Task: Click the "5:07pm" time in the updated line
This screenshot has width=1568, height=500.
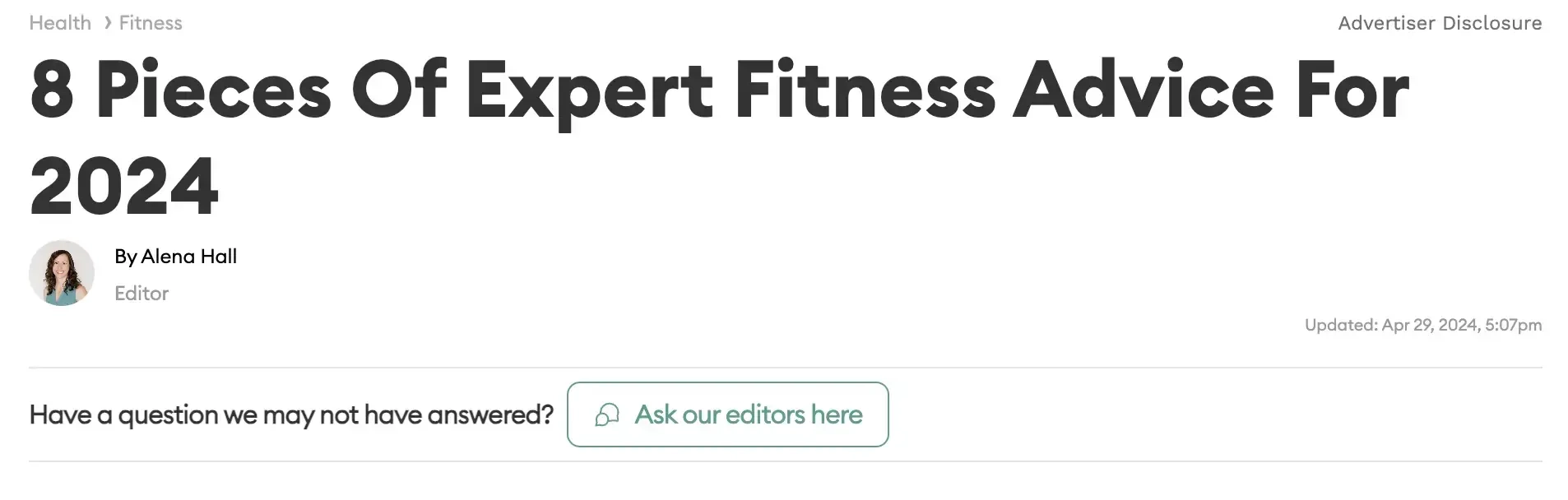Action: pos(1513,325)
